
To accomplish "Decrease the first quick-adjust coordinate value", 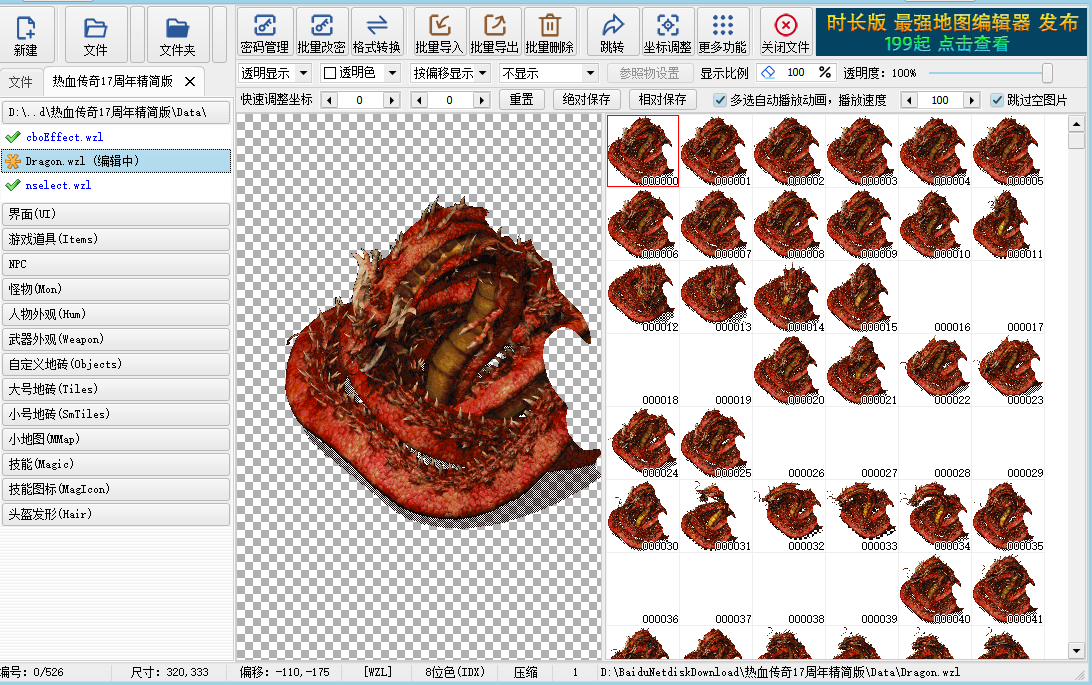I will [x=330, y=100].
